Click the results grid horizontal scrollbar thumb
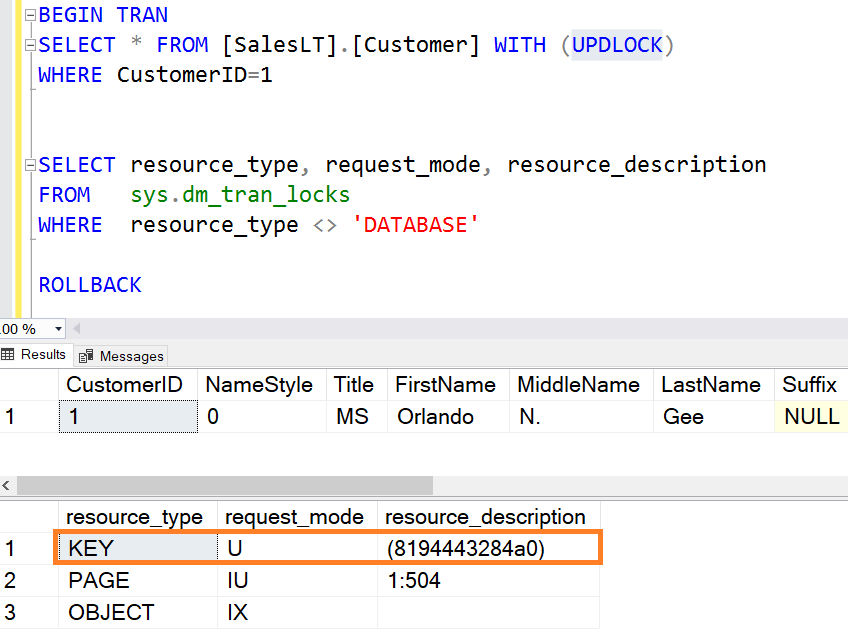Screen dimensions: 848x641 click(225, 485)
